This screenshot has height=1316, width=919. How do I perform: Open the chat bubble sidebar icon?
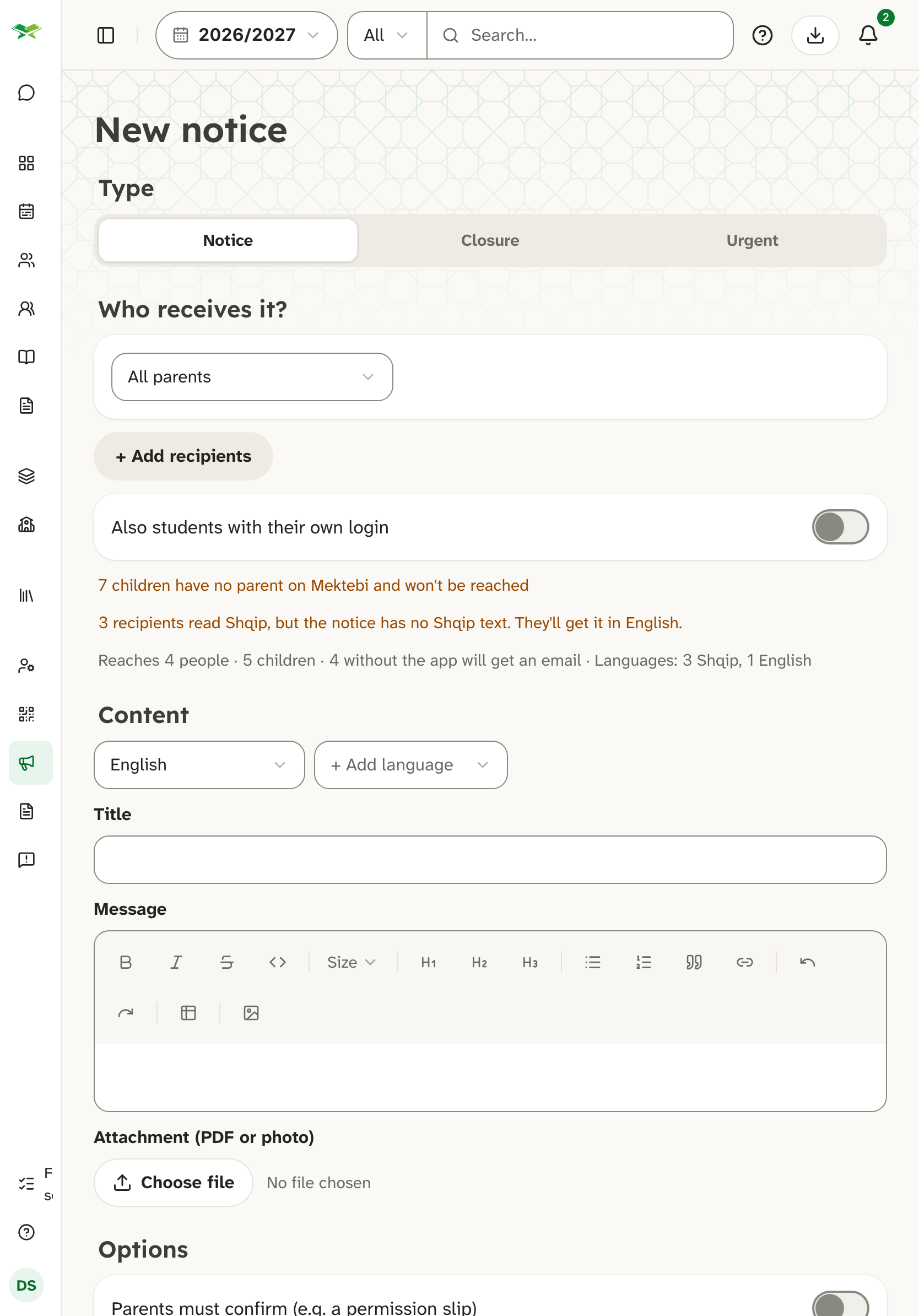[x=26, y=93]
